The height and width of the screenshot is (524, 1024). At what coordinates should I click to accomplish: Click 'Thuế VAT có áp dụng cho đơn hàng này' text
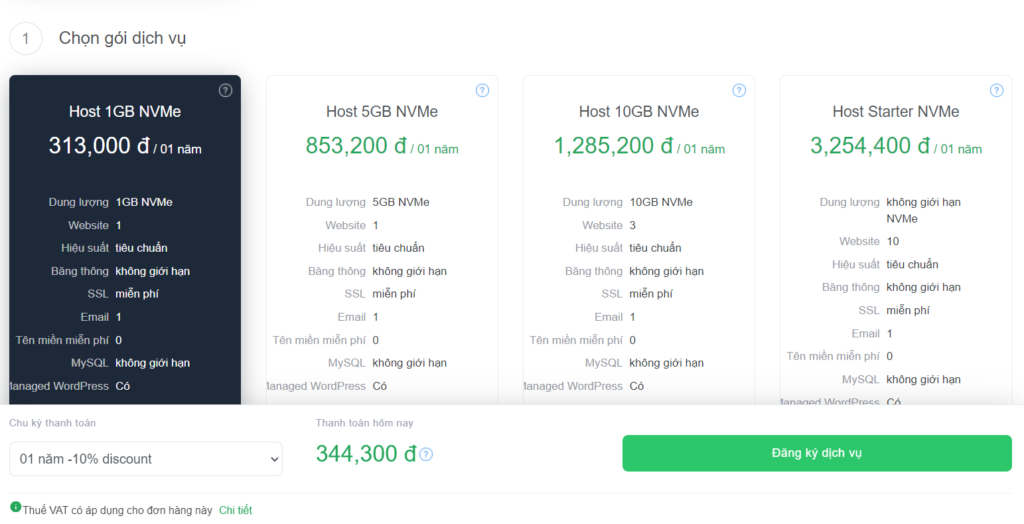[118, 510]
